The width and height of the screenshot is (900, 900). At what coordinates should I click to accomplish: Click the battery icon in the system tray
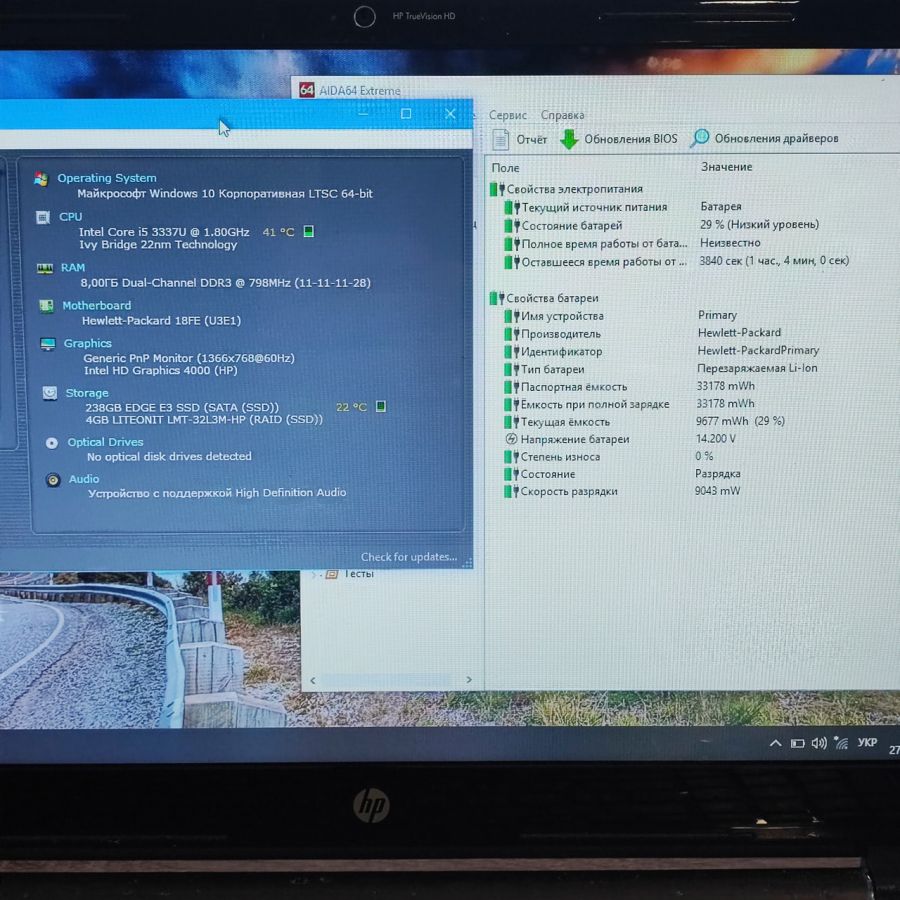pyautogui.click(x=797, y=743)
